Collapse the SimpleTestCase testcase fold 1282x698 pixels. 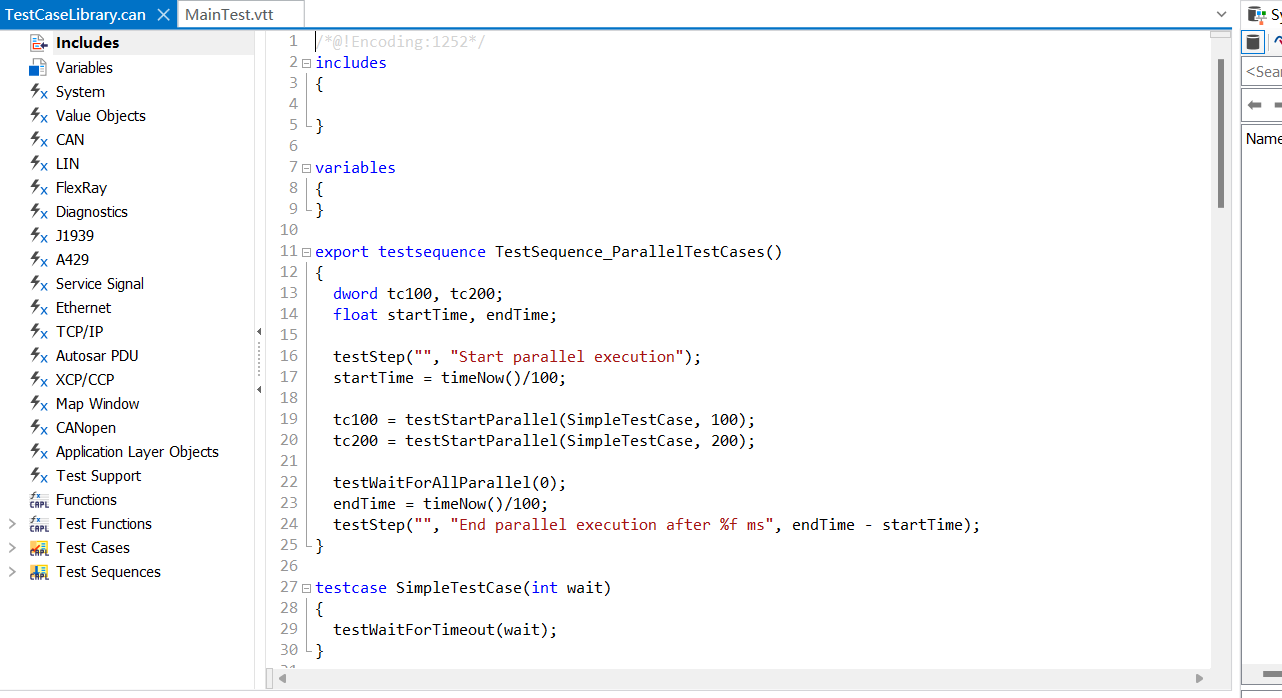pyautogui.click(x=306, y=587)
